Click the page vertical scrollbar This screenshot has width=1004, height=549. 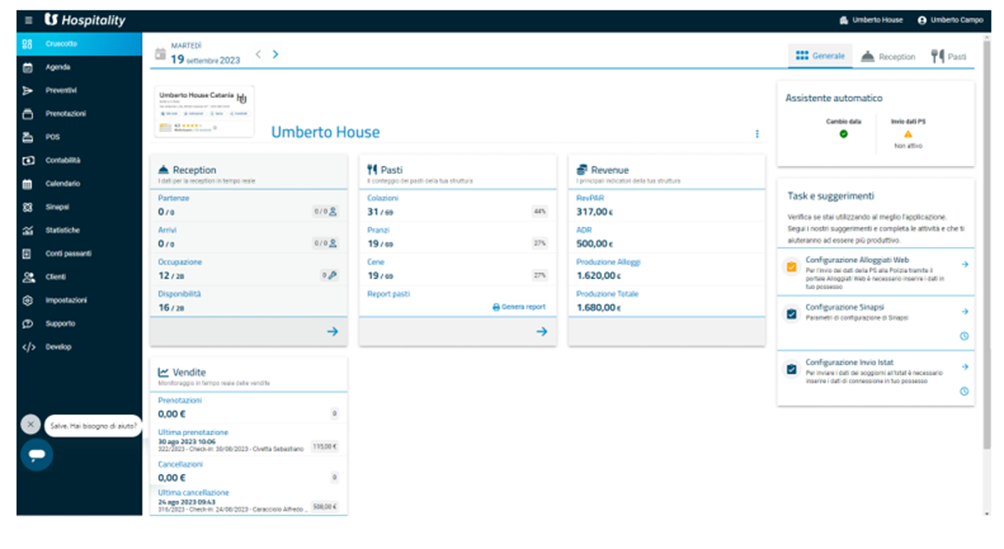(987, 243)
